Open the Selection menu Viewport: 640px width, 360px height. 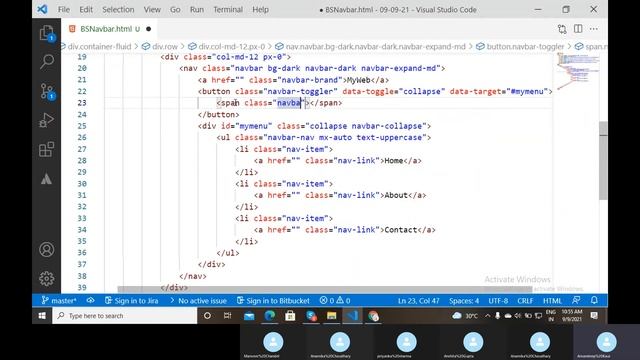coord(118,9)
